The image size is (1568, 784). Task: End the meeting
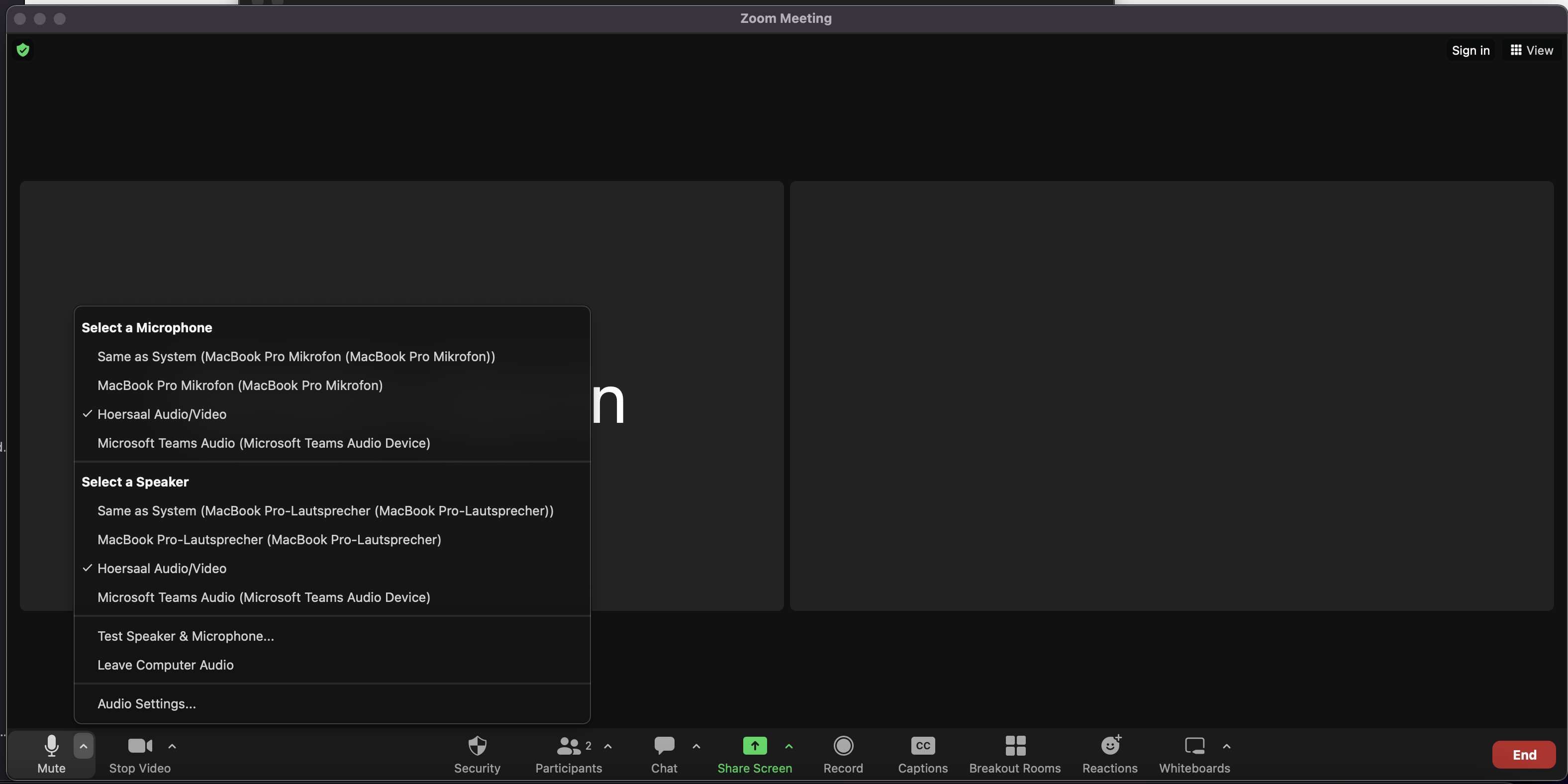pyautogui.click(x=1524, y=755)
